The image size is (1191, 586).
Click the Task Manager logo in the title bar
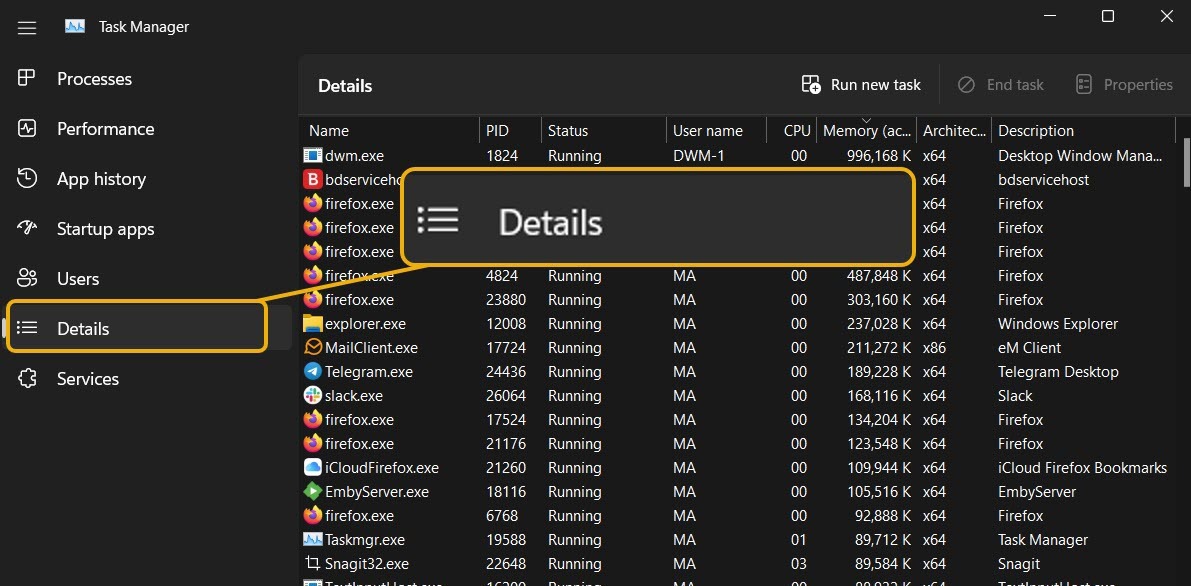pos(73,27)
